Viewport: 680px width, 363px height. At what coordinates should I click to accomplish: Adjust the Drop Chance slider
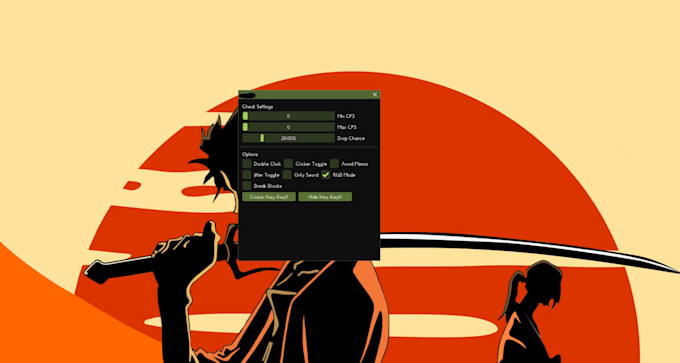pos(288,138)
